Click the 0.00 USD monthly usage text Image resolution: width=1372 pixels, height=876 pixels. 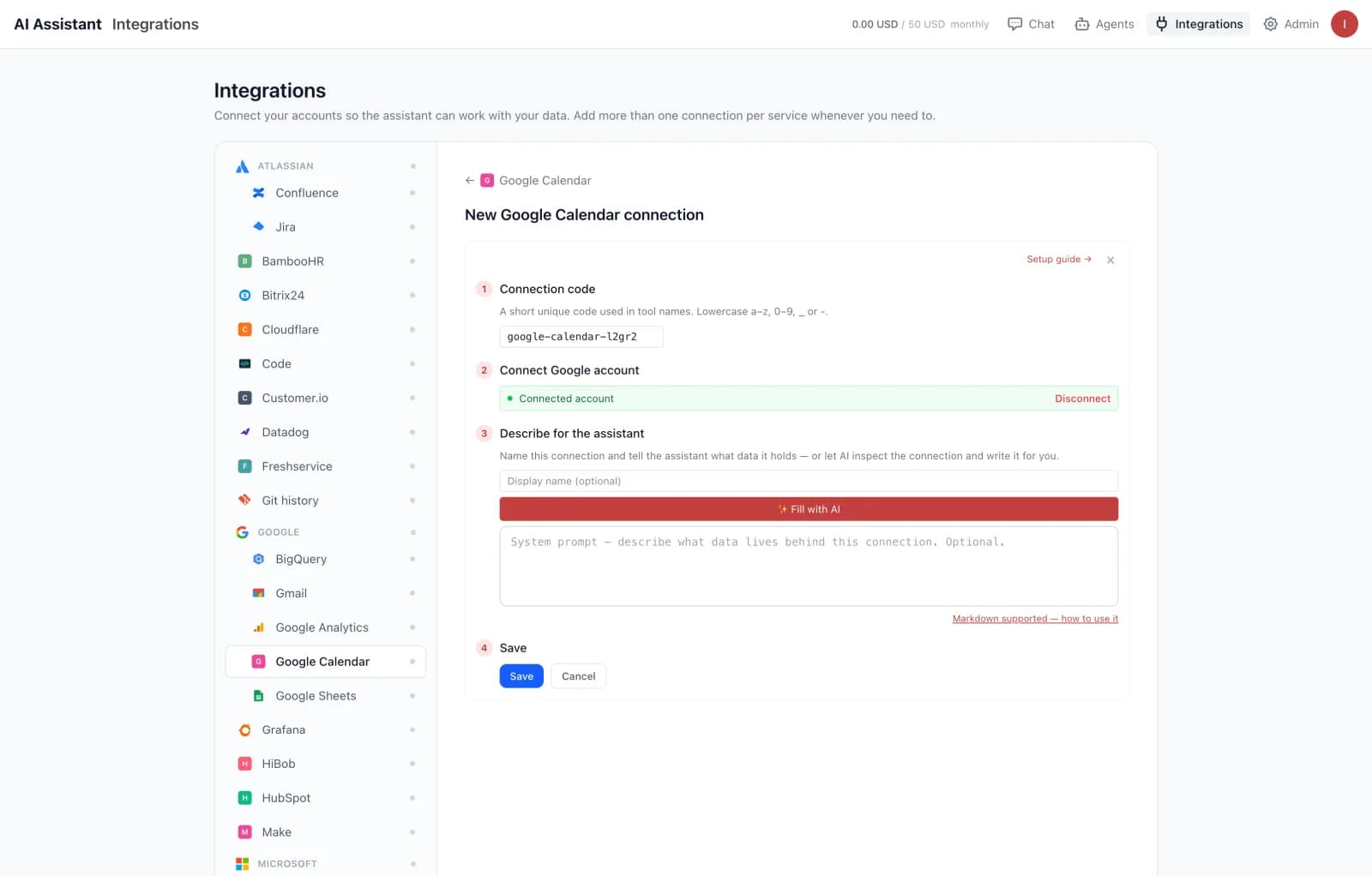point(920,24)
